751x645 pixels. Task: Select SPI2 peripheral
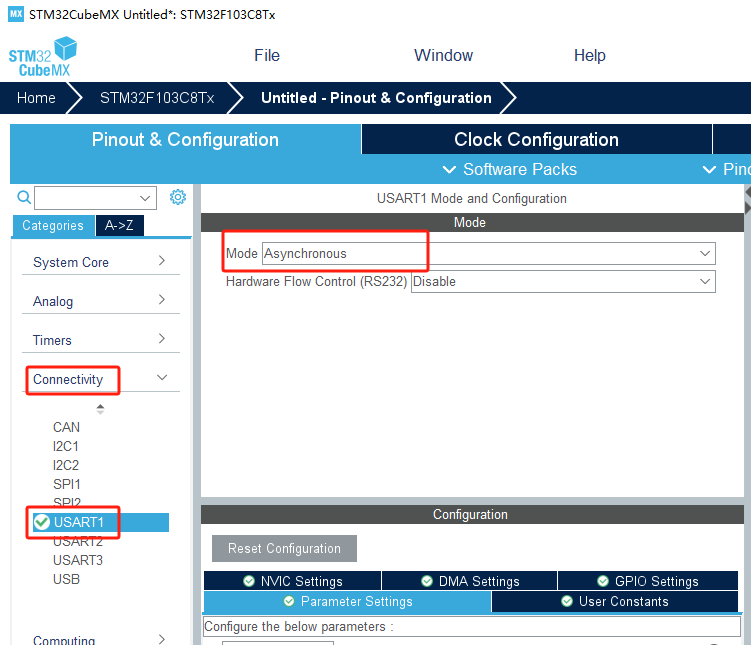[67, 502]
